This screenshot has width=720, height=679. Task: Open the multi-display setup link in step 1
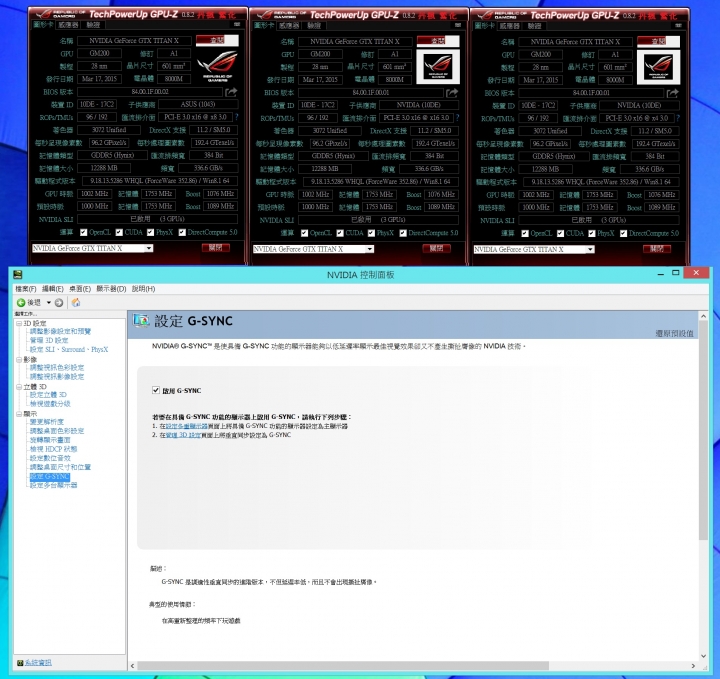coord(187,426)
